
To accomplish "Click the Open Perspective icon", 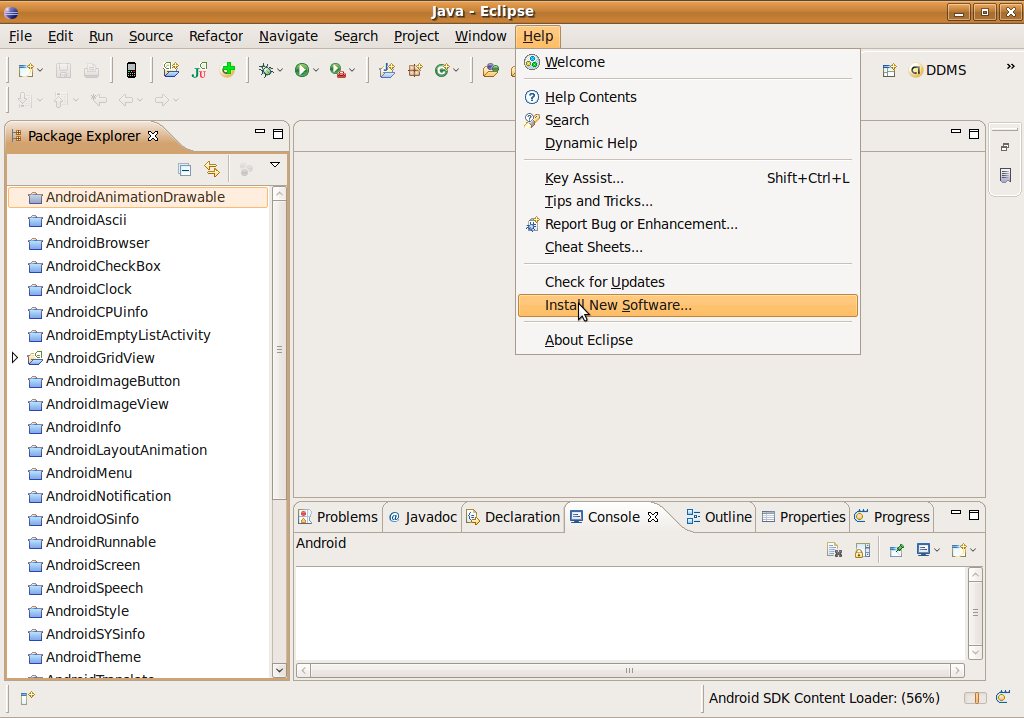I will pos(889,70).
